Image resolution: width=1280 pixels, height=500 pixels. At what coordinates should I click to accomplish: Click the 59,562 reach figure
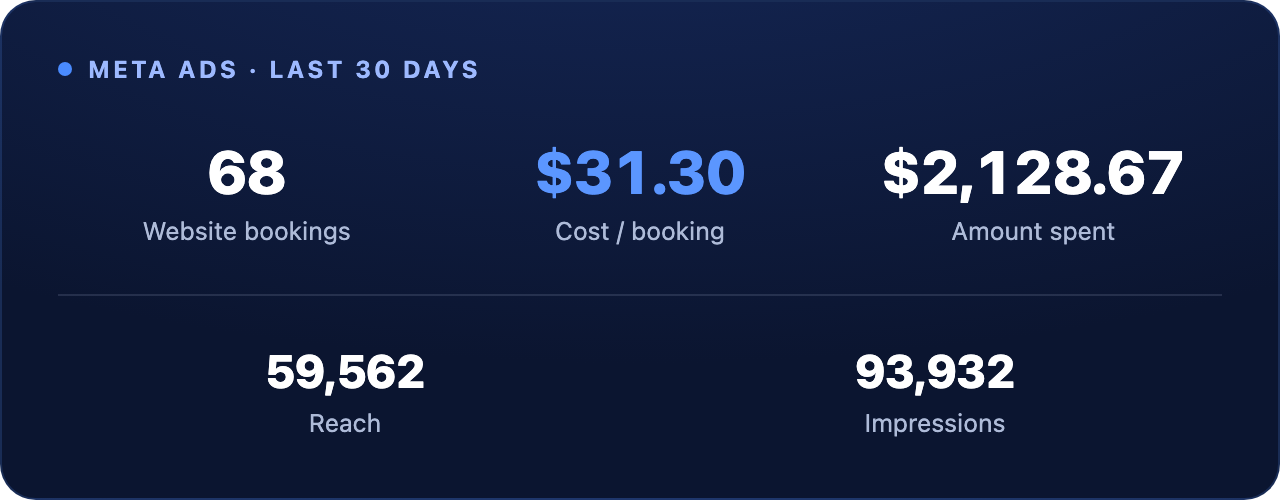tap(345, 373)
